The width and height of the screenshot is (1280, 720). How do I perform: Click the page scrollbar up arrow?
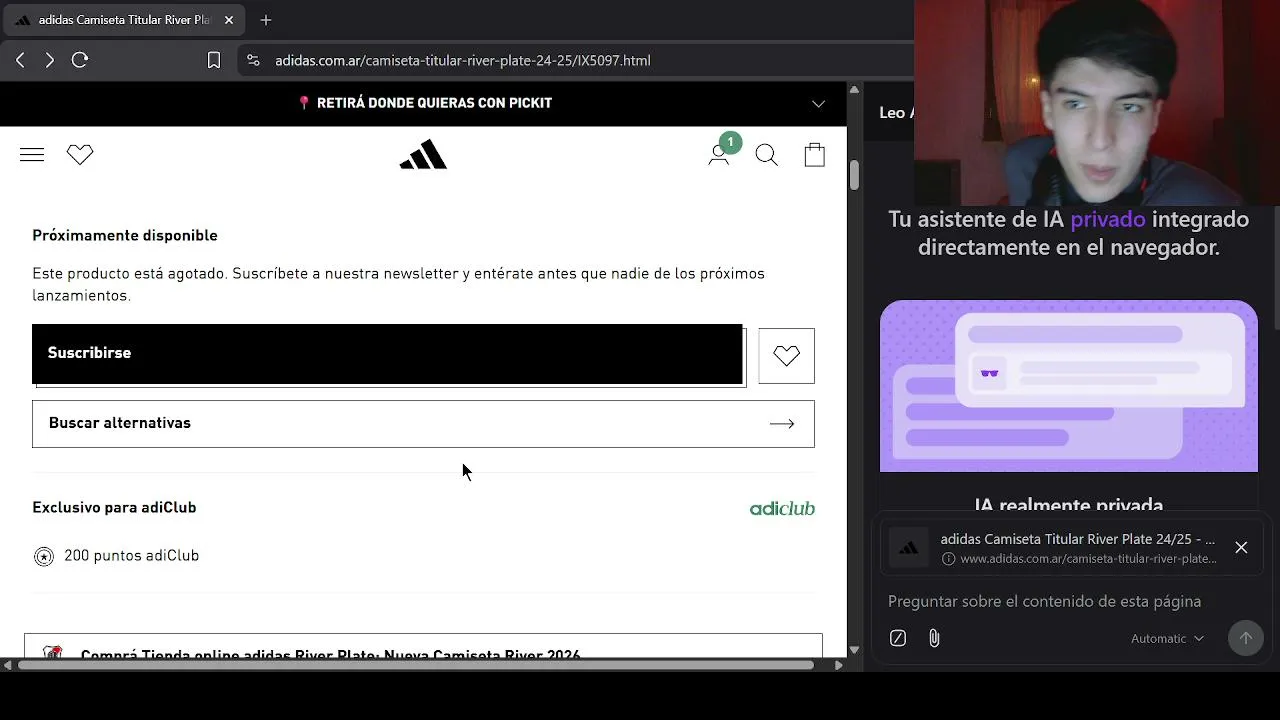(854, 89)
